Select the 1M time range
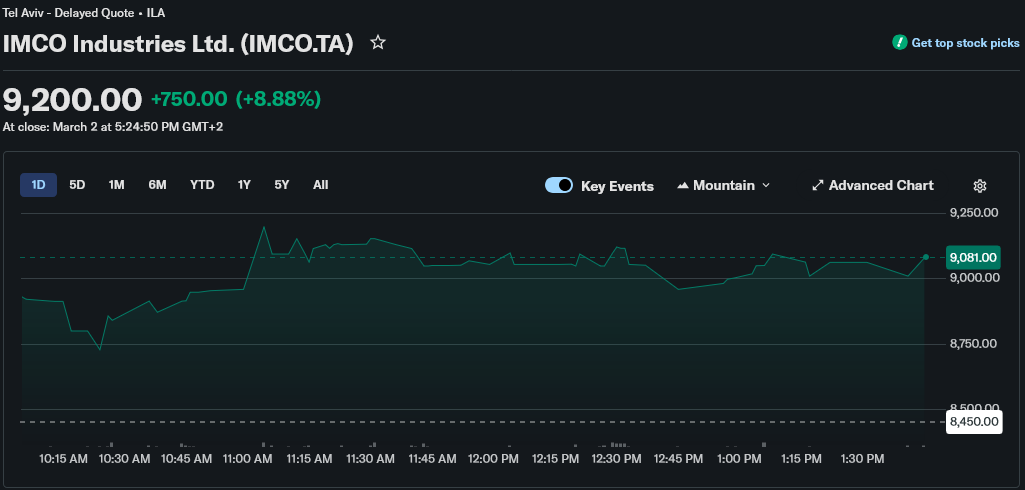Screen dimensions: 1025x490 point(116,185)
